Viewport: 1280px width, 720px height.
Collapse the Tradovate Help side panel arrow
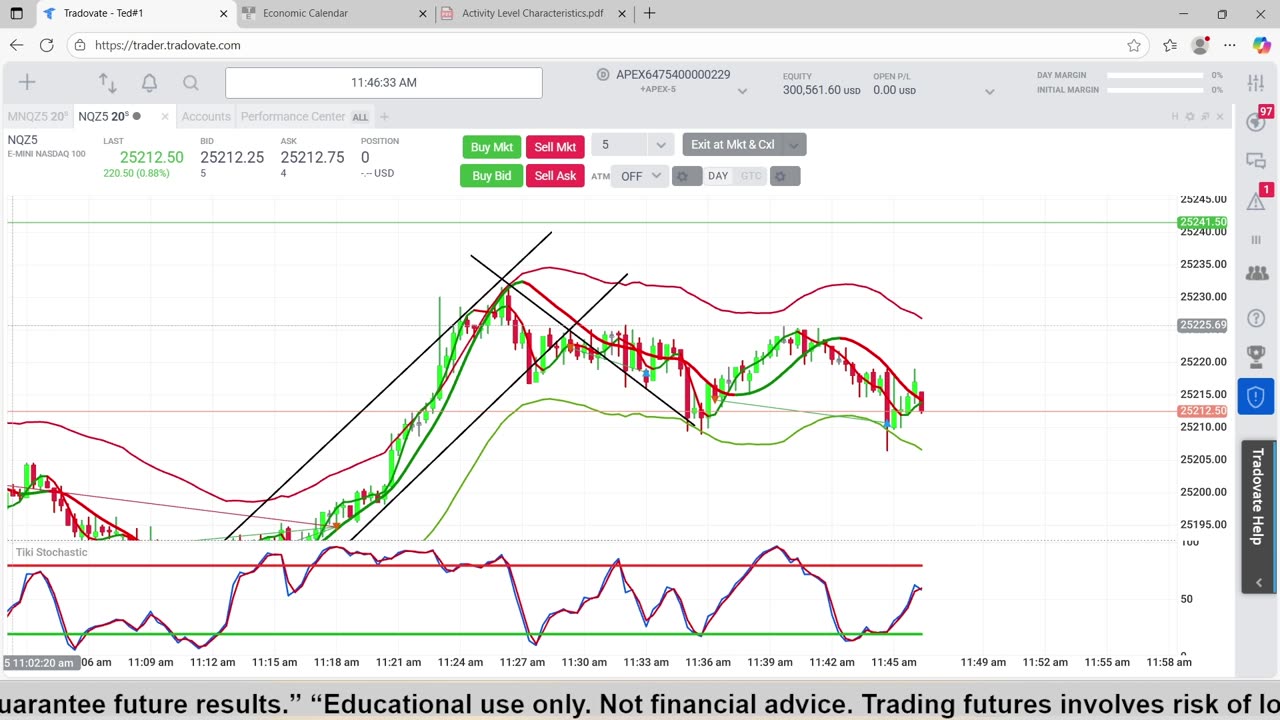click(x=1258, y=582)
